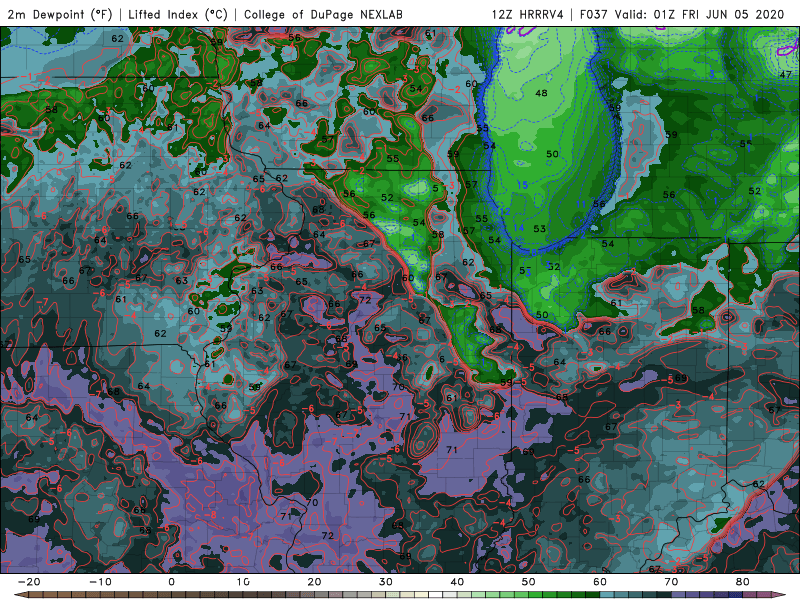Click the blue '12' lifted index contour label
Image resolution: width=800 pixels, height=600 pixels.
[x=505, y=211]
